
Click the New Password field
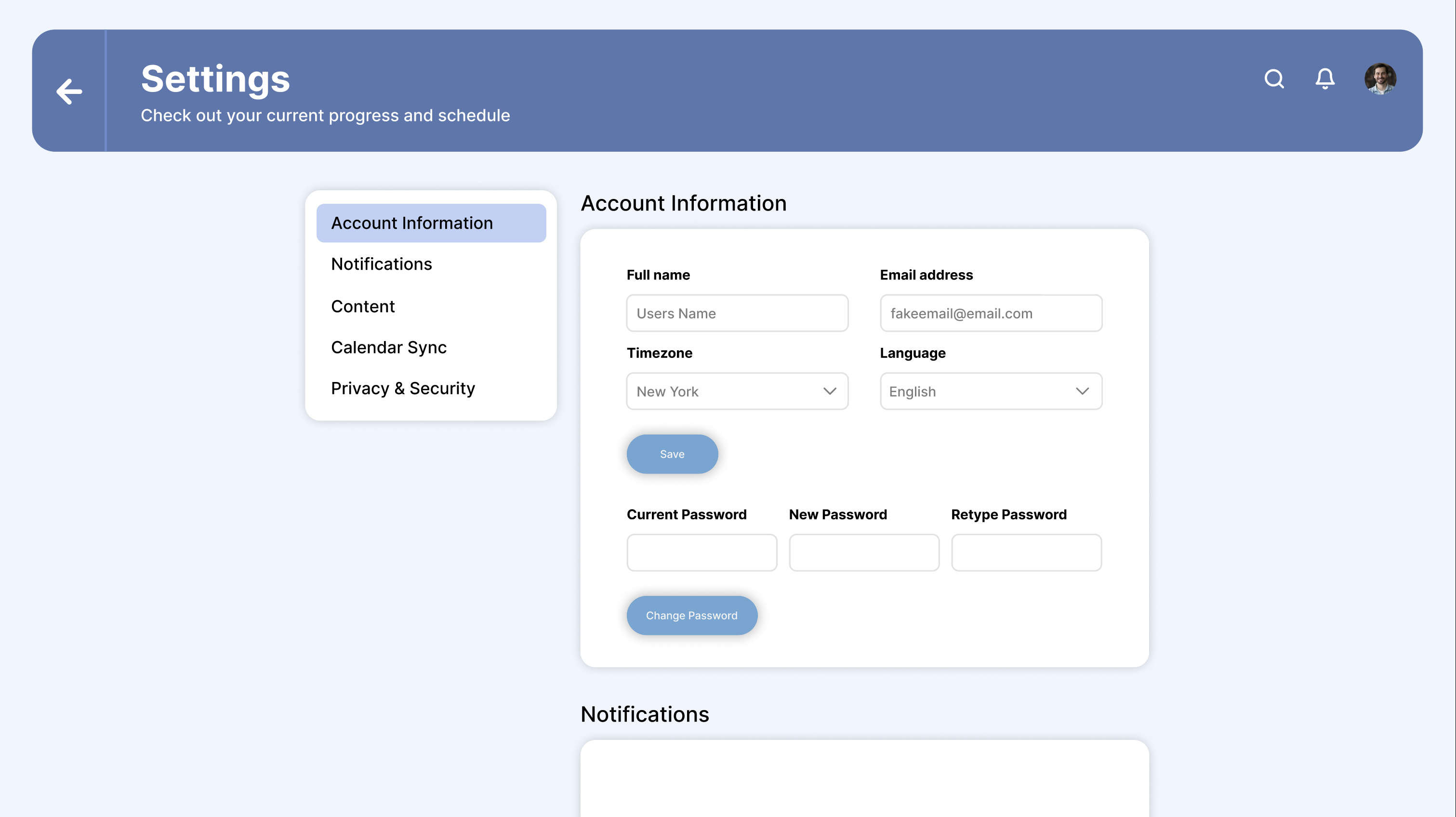(x=864, y=553)
